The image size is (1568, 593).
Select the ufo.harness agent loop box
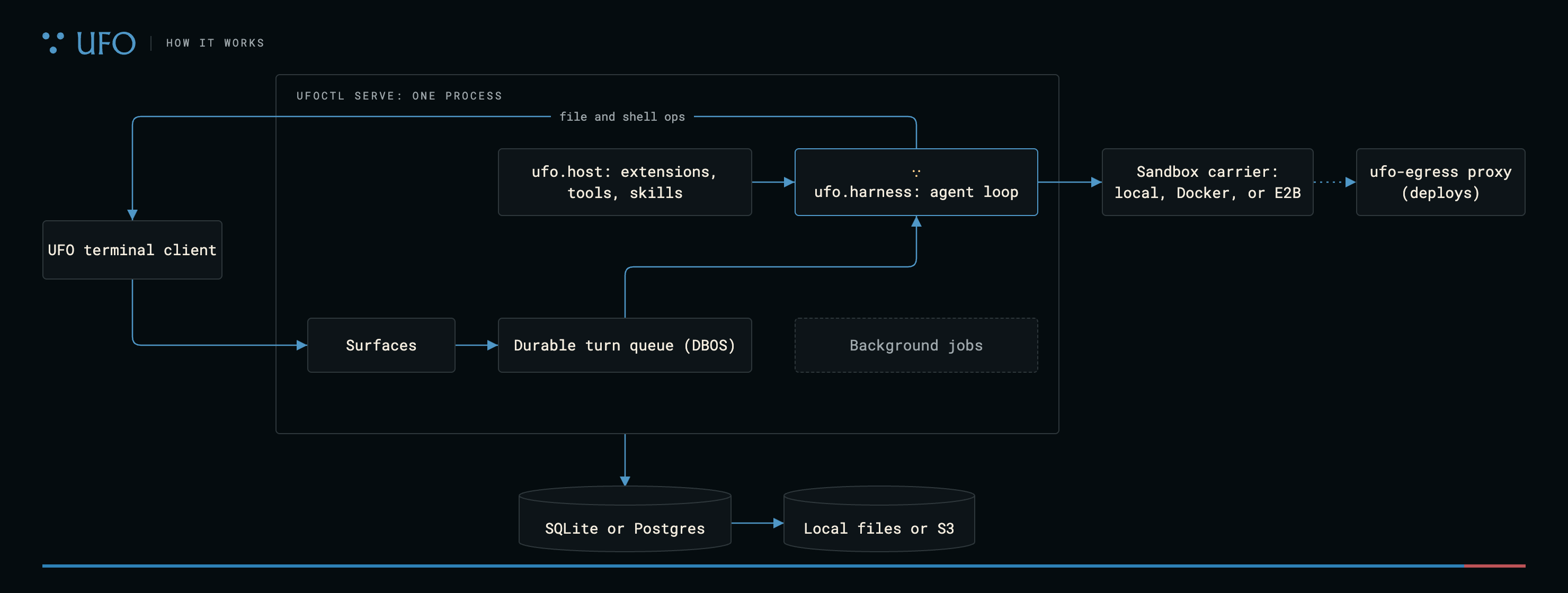916,182
